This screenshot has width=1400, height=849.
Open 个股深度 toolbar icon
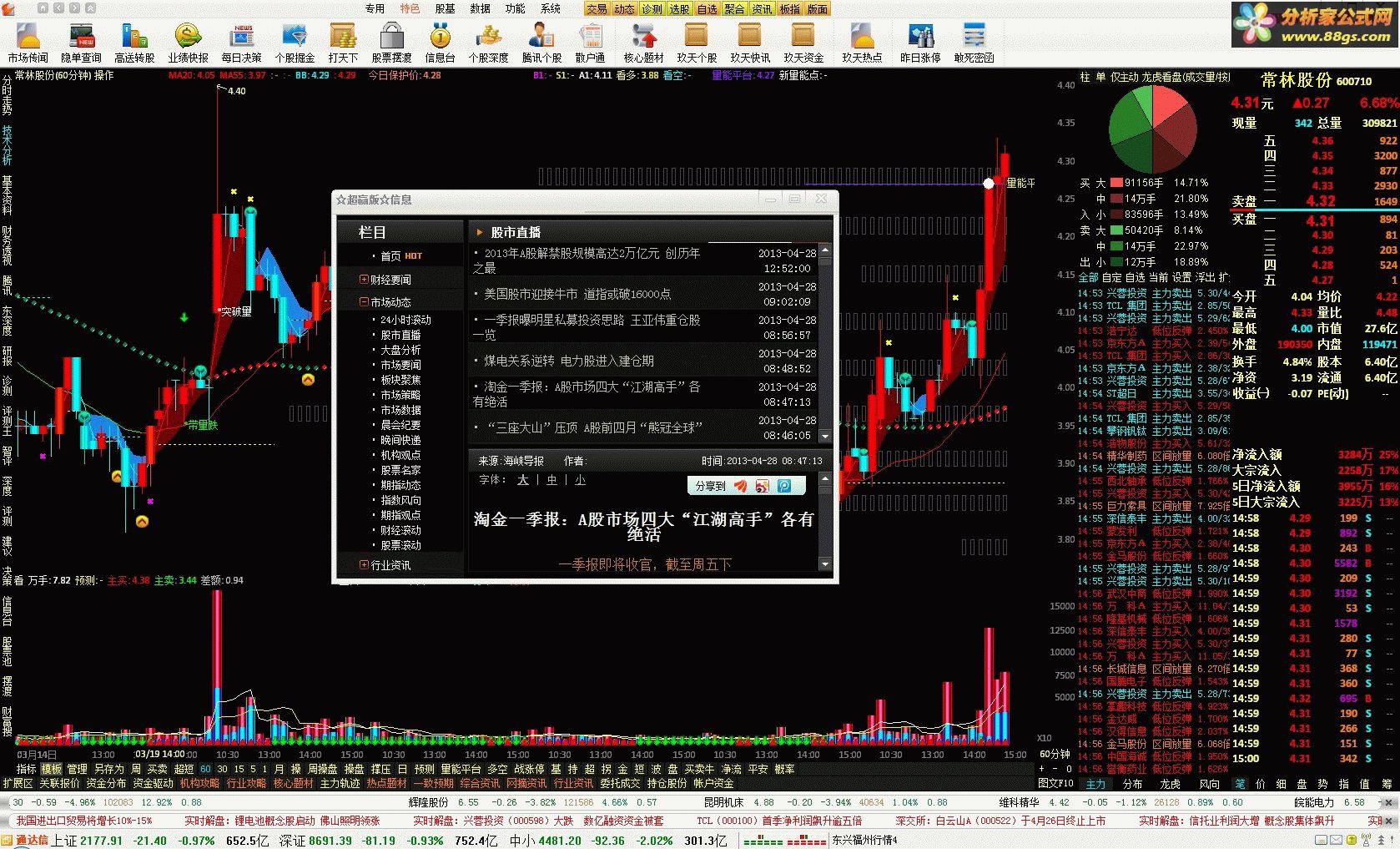pyautogui.click(x=488, y=43)
